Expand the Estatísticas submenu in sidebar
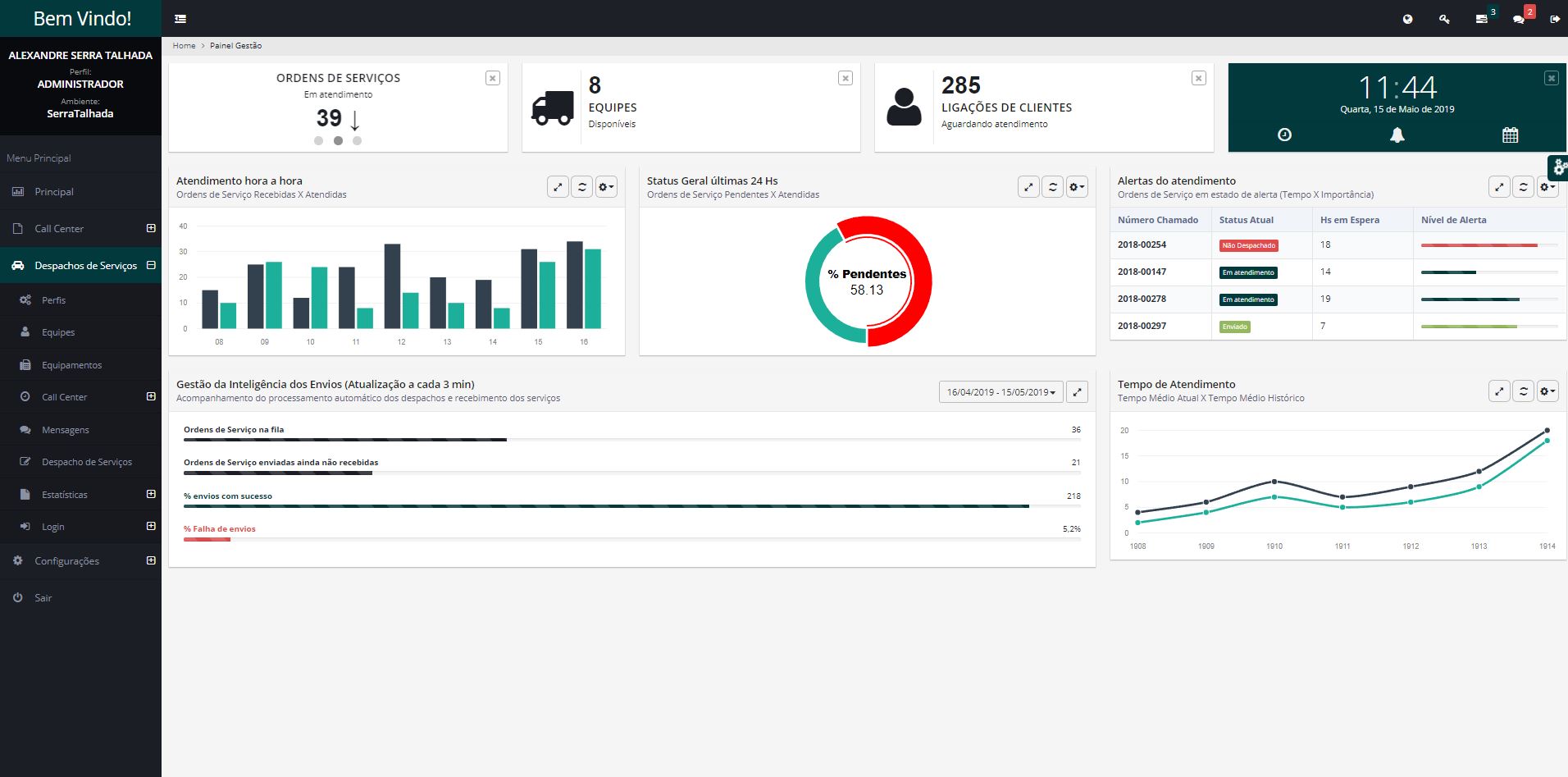This screenshot has height=777, width=1568. [x=151, y=494]
